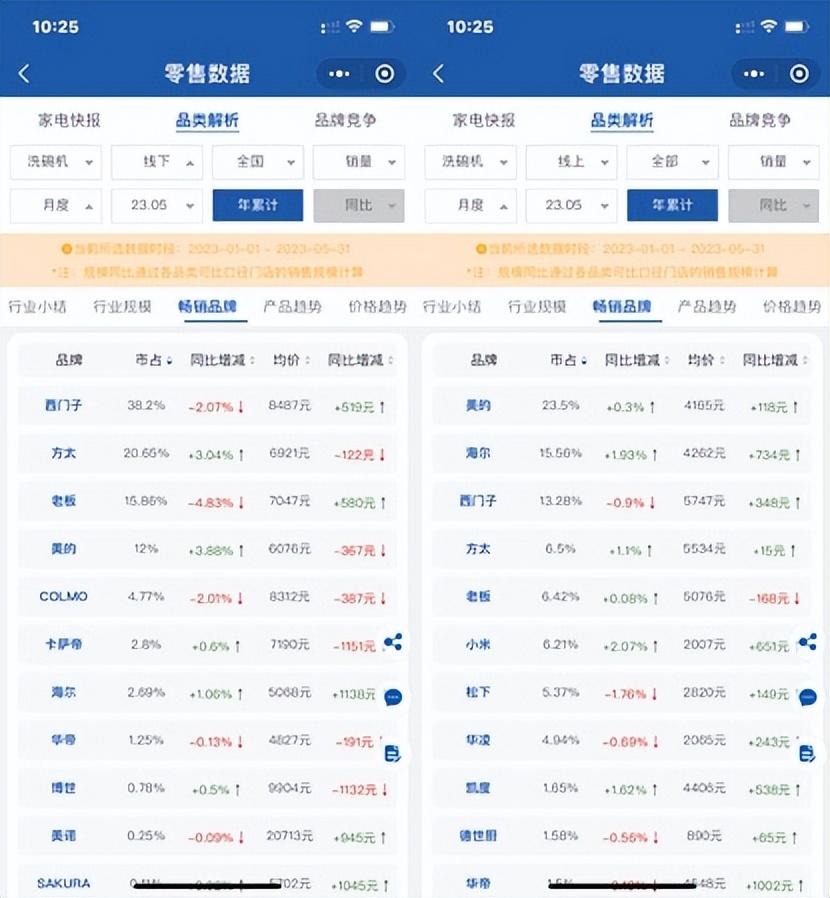The width and height of the screenshot is (830, 898).
Task: Open left screen's three-dot more menu
Action: pos(339,74)
